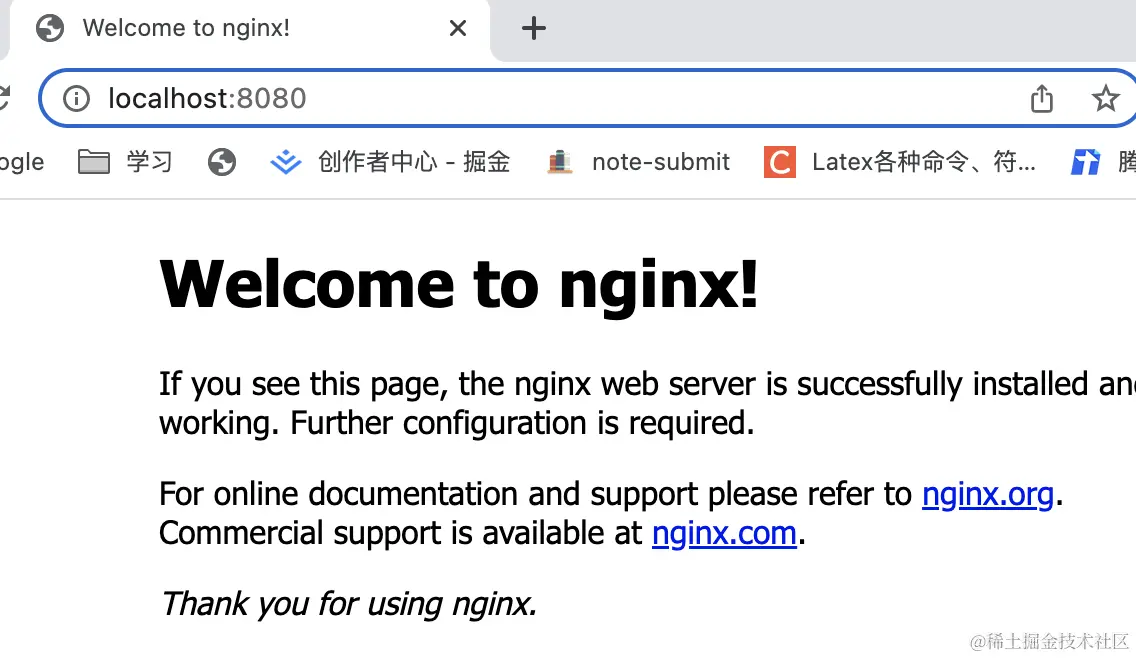This screenshot has width=1136, height=658.
Task: Click the unnamed globe bookmark icon
Action: (x=222, y=162)
